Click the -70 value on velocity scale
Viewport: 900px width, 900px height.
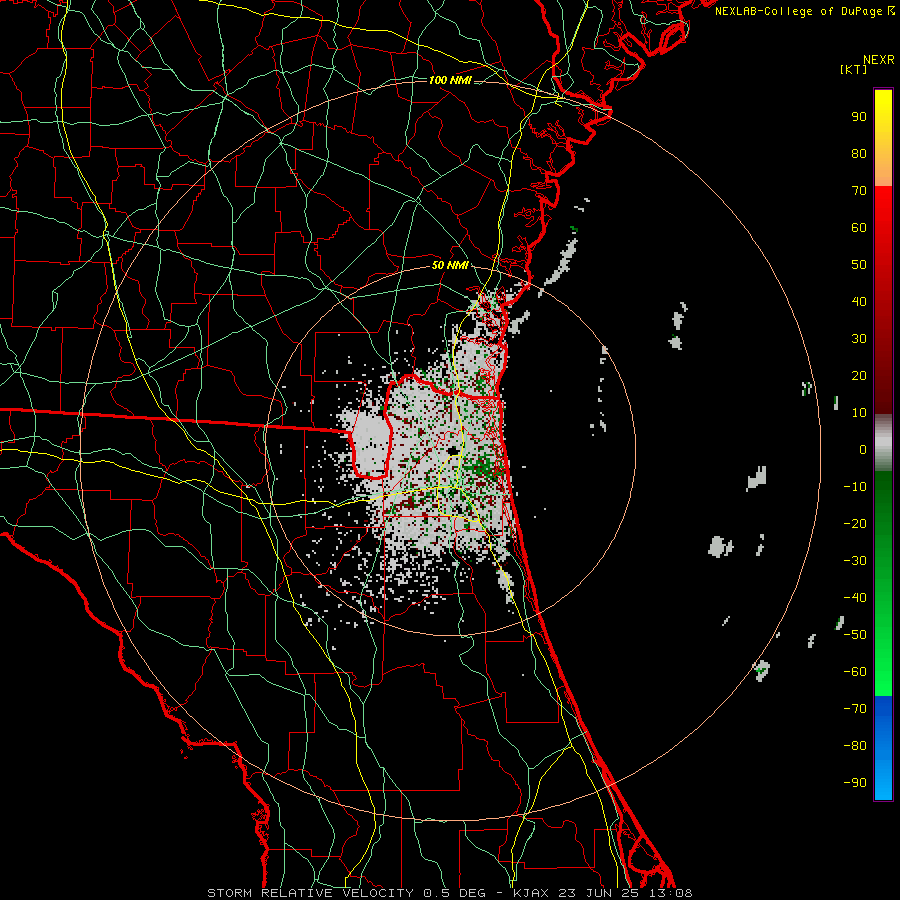tap(855, 709)
